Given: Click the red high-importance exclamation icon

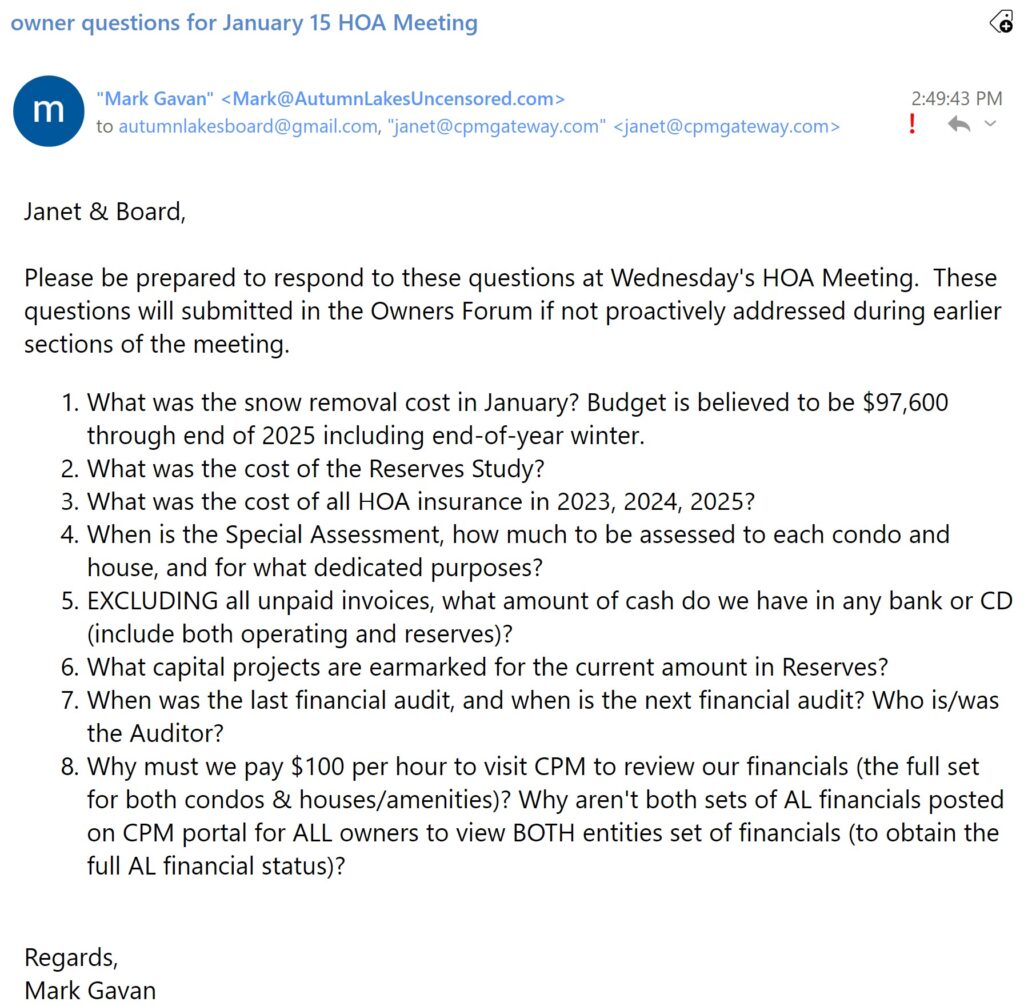Looking at the screenshot, I should point(912,125).
